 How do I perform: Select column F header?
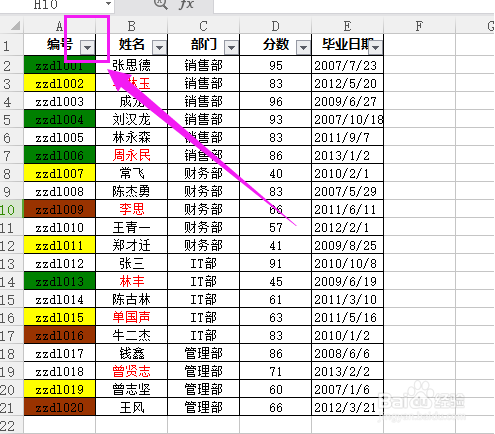point(420,26)
